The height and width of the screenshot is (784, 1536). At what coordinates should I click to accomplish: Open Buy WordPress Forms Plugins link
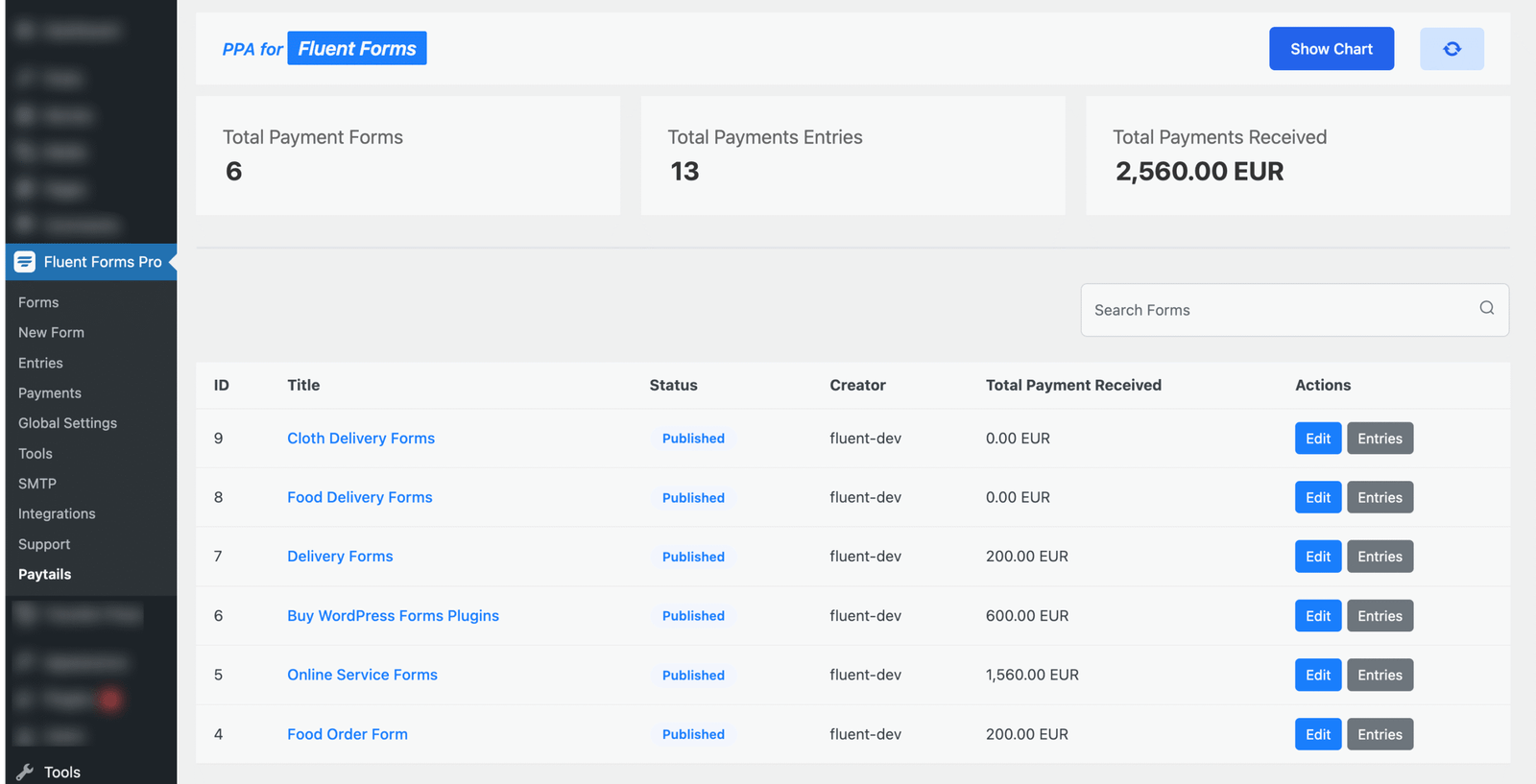[x=393, y=616]
